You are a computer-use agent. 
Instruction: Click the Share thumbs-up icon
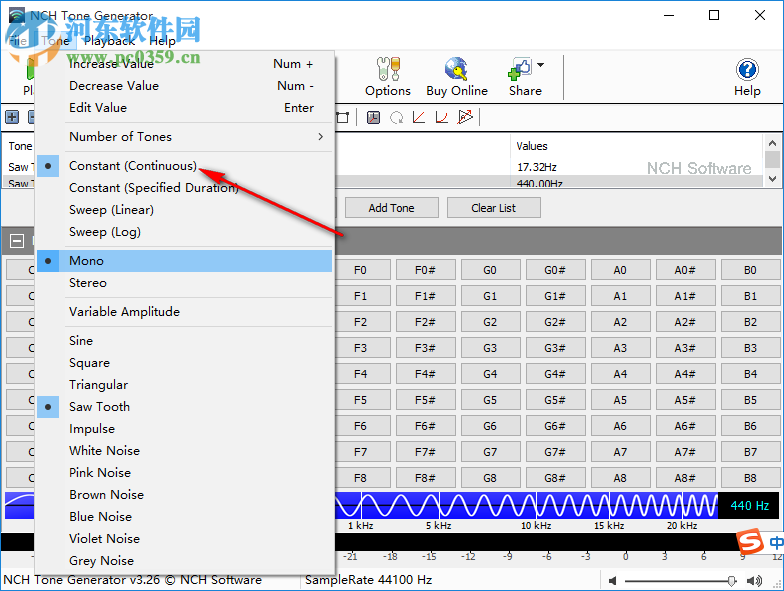point(520,70)
